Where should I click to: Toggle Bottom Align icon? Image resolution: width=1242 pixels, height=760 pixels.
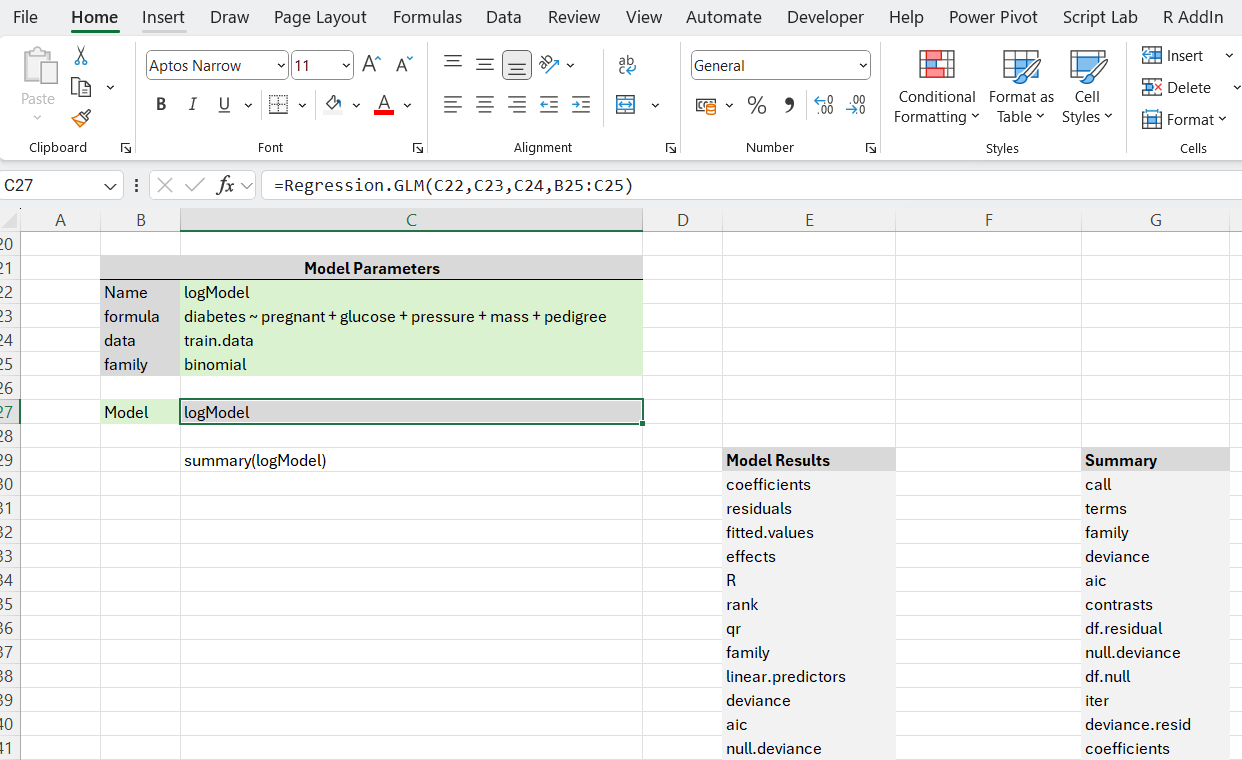click(517, 64)
